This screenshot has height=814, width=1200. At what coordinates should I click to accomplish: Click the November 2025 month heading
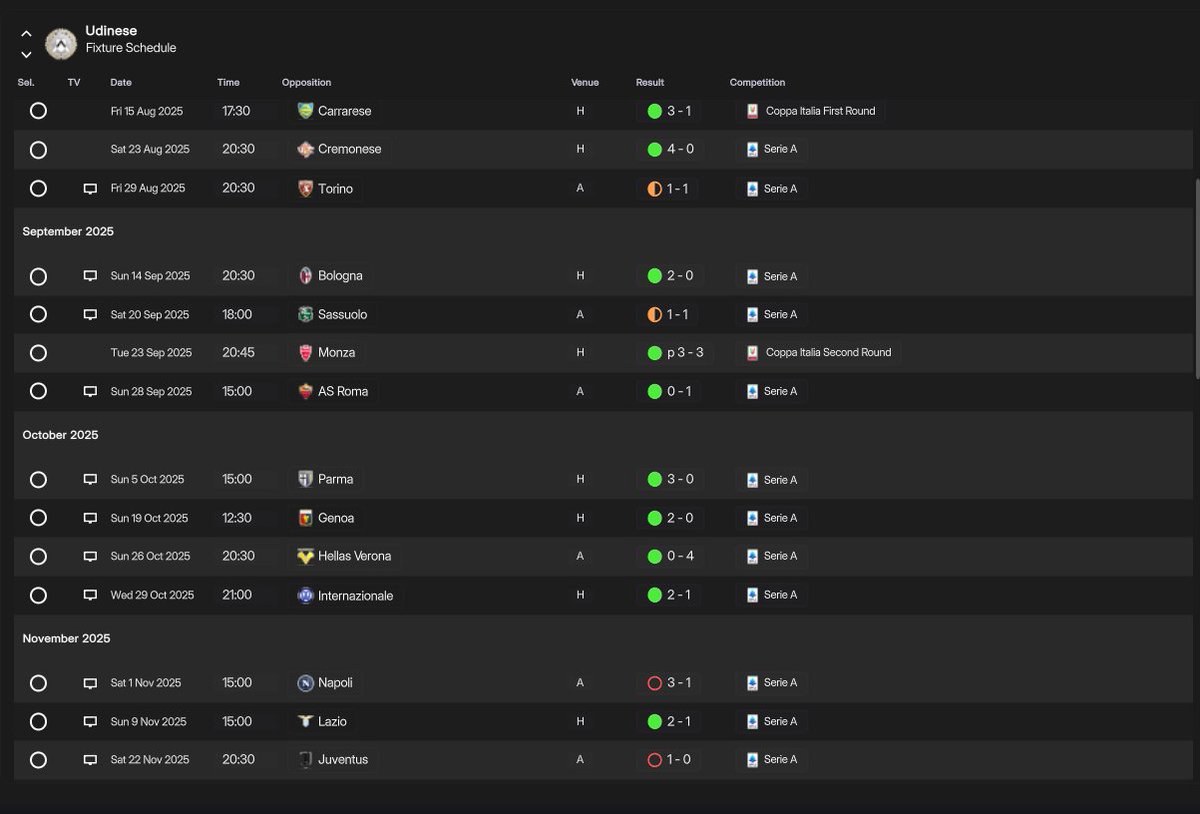66,638
